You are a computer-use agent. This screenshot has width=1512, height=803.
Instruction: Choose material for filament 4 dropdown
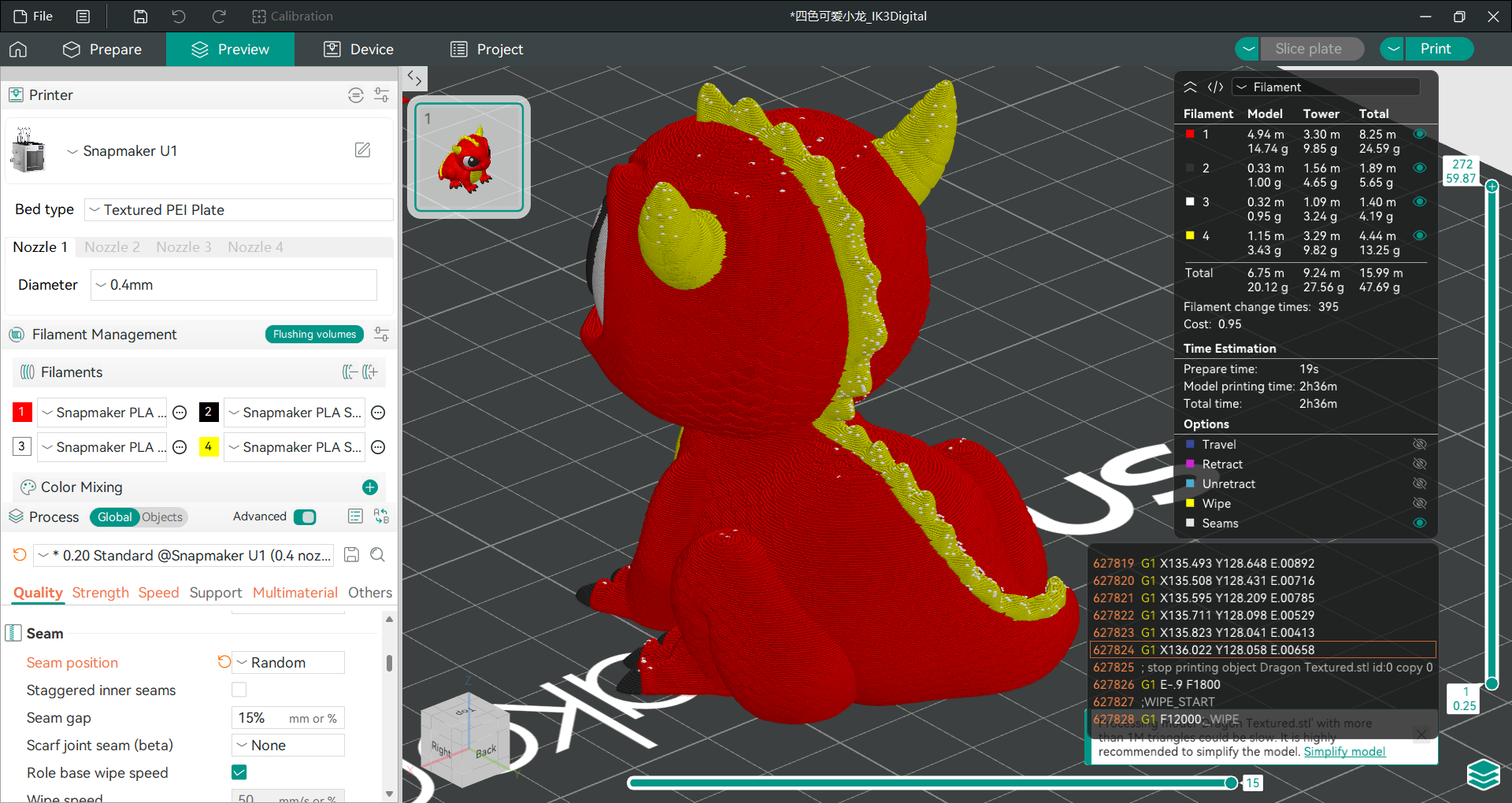click(295, 447)
